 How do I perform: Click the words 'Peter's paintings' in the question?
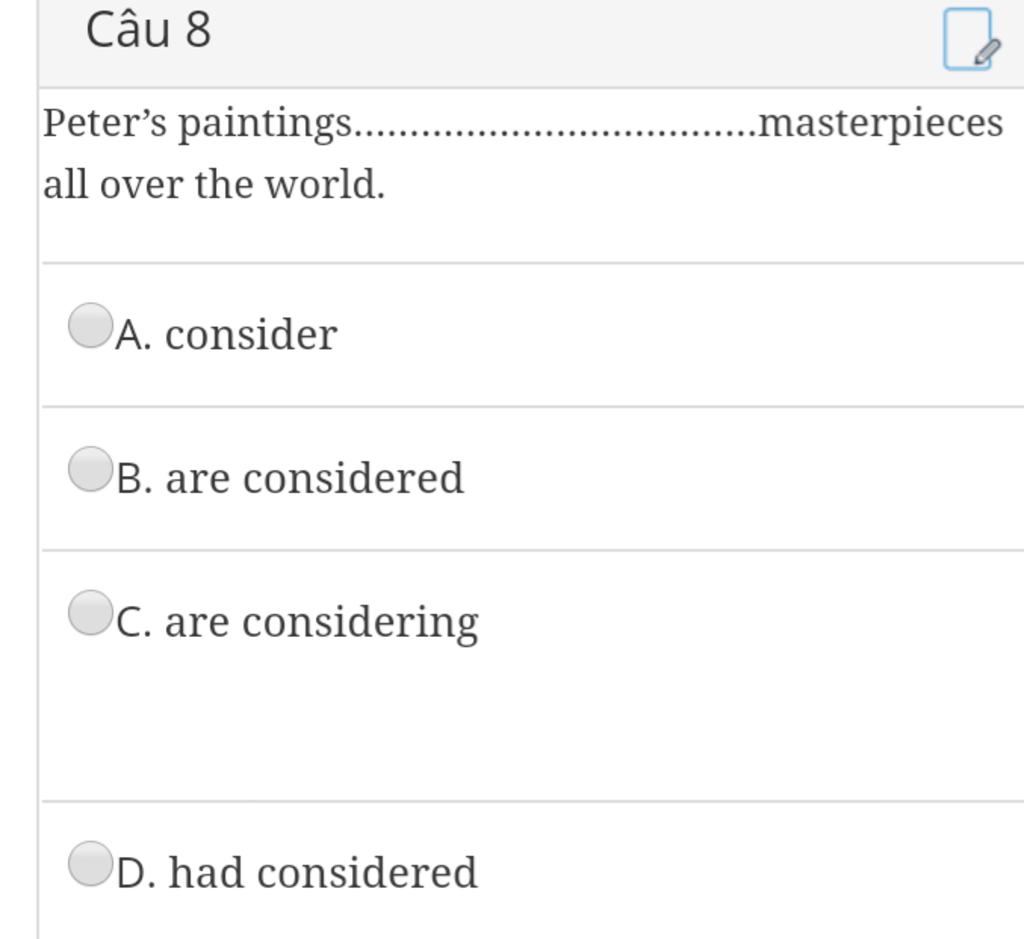[198, 124]
